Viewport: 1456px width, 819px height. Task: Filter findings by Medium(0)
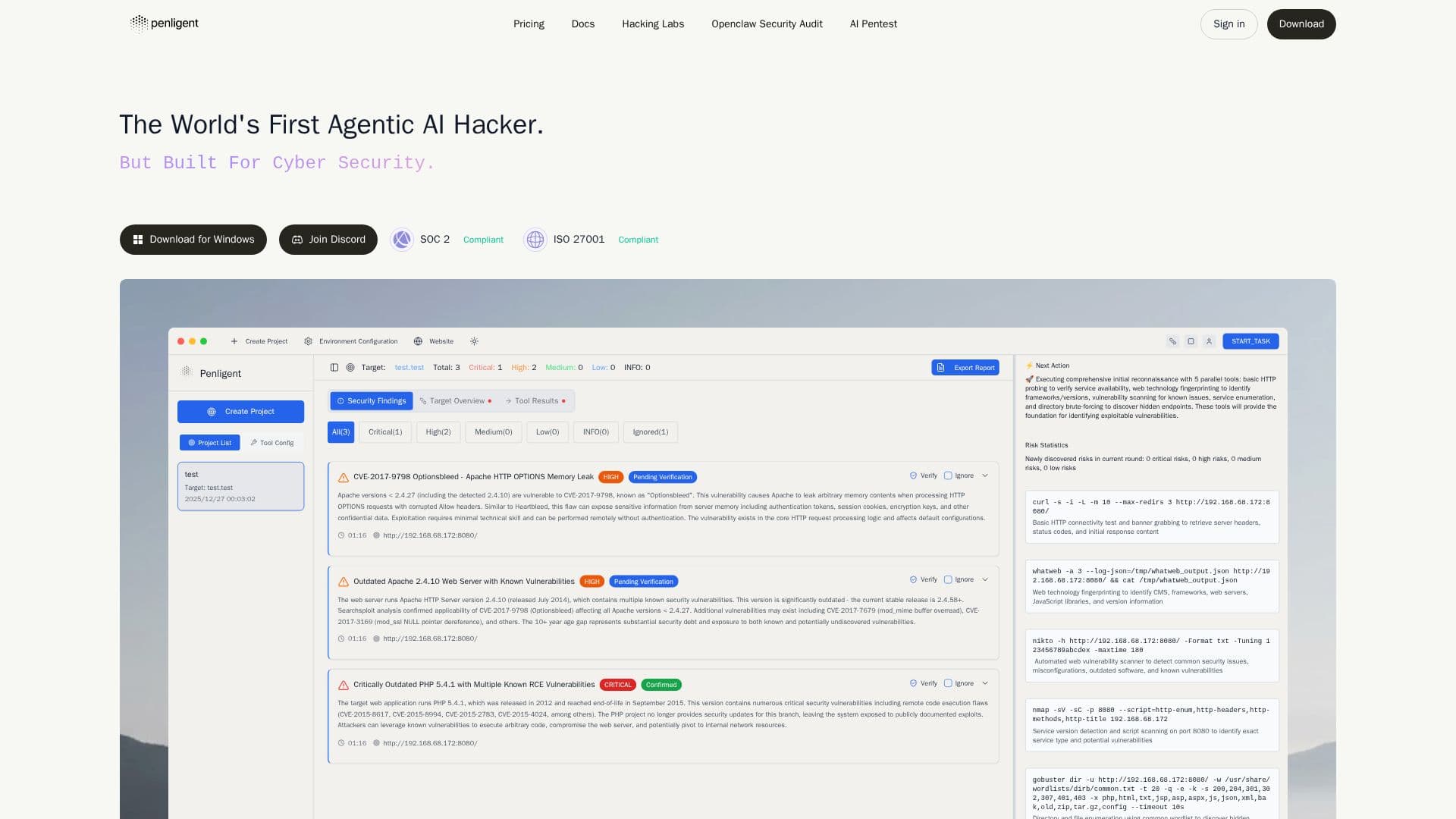coord(494,432)
